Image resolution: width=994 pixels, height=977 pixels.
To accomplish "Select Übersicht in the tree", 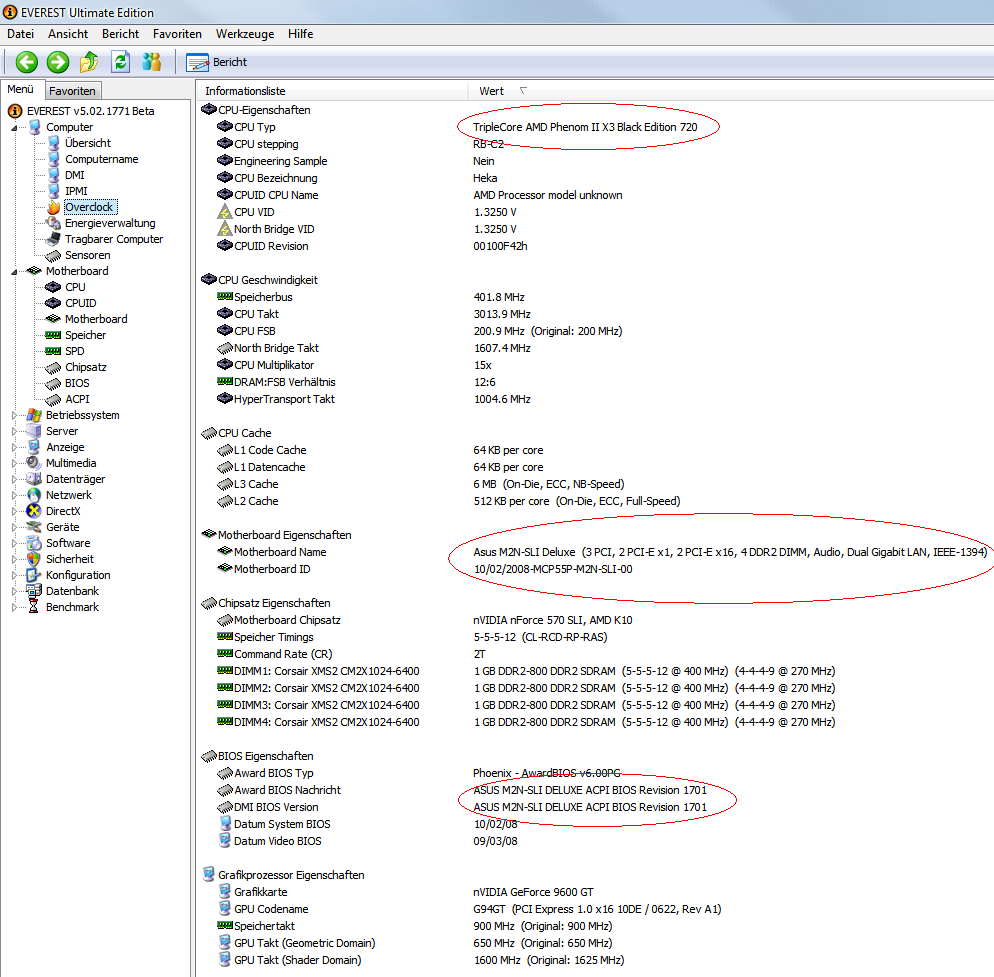I will [87, 143].
